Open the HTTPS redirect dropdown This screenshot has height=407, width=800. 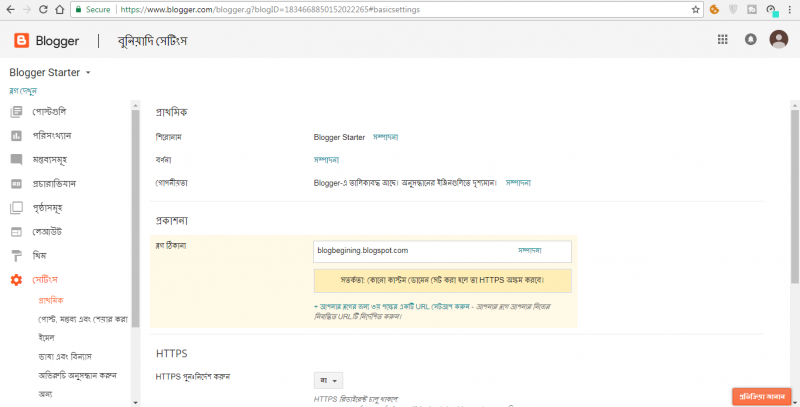[x=328, y=380]
